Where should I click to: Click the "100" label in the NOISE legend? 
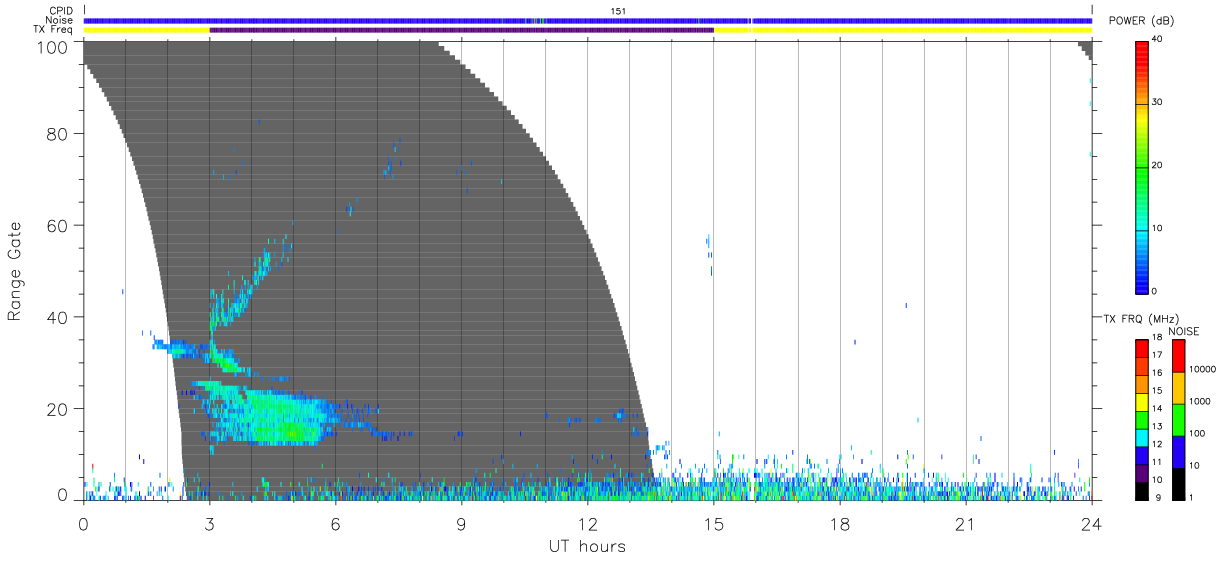pyautogui.click(x=1197, y=433)
